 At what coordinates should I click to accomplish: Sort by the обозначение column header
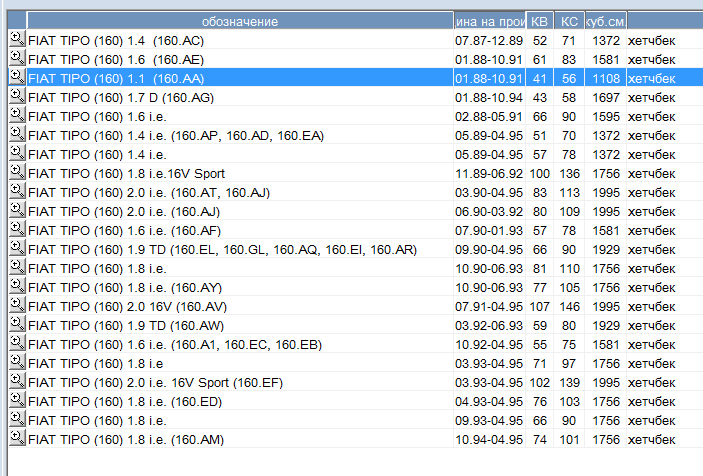click(x=239, y=21)
